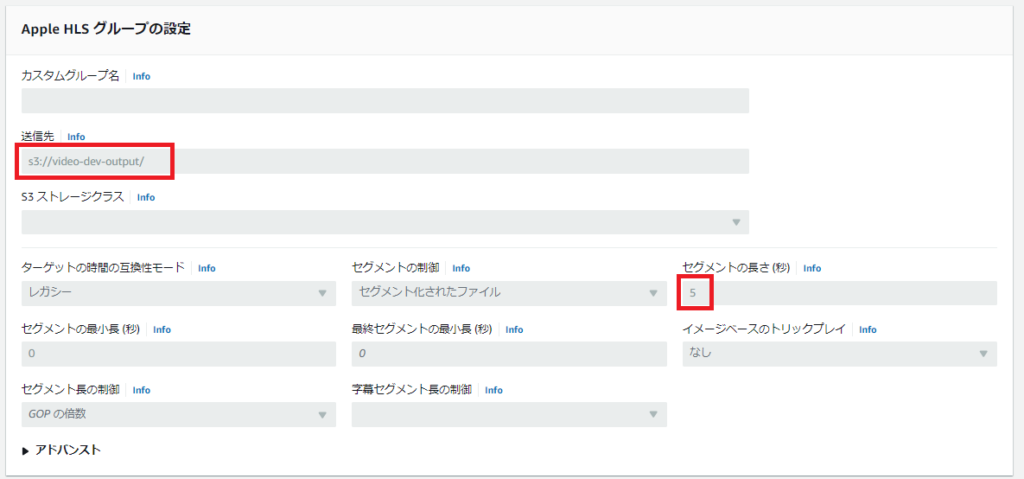This screenshot has width=1024, height=479.
Task: Open the 字幕セグメント長の制御 dropdown
Action: pyautogui.click(x=508, y=414)
